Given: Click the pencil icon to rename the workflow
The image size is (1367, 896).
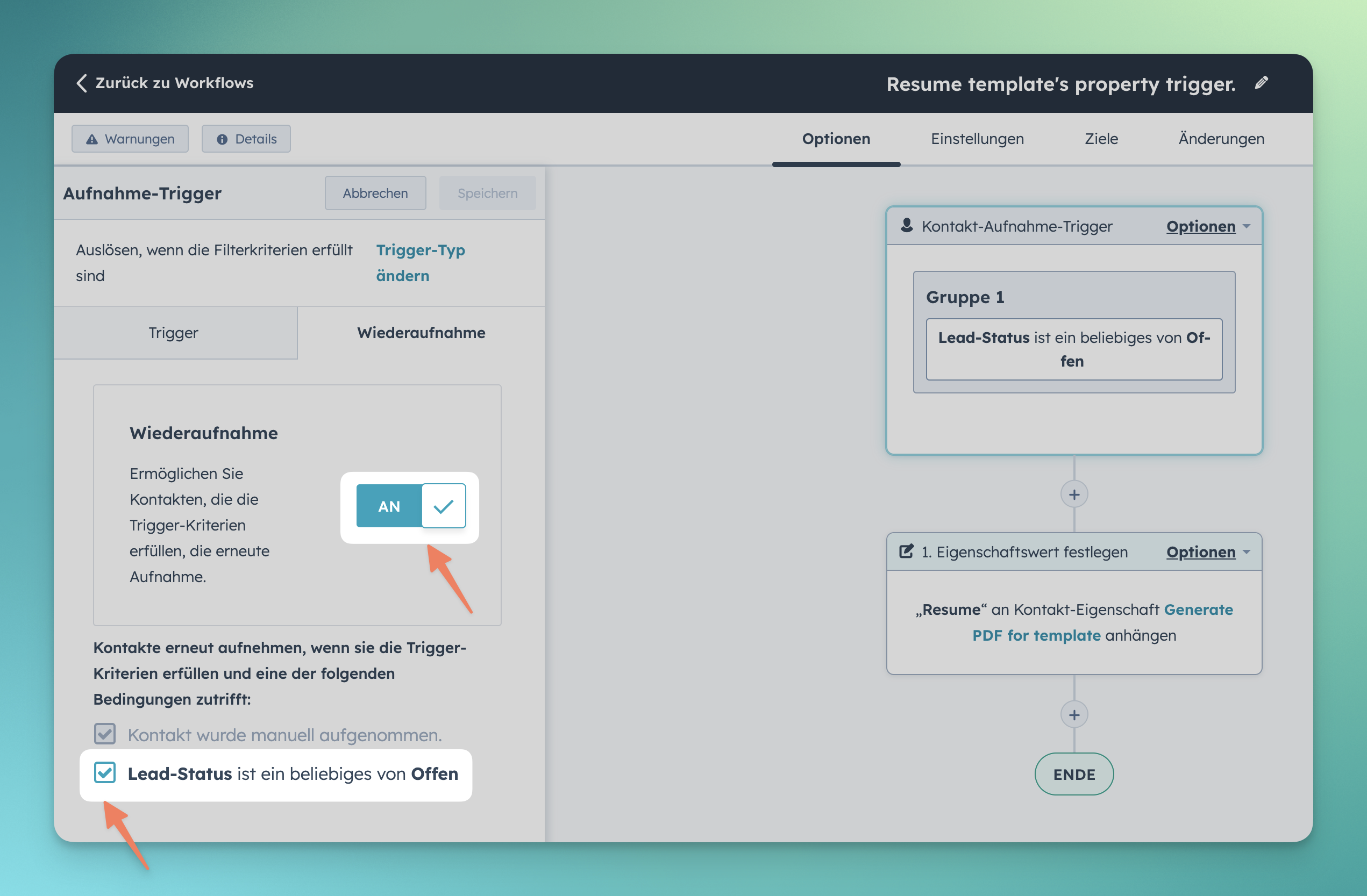Looking at the screenshot, I should pos(1262,83).
